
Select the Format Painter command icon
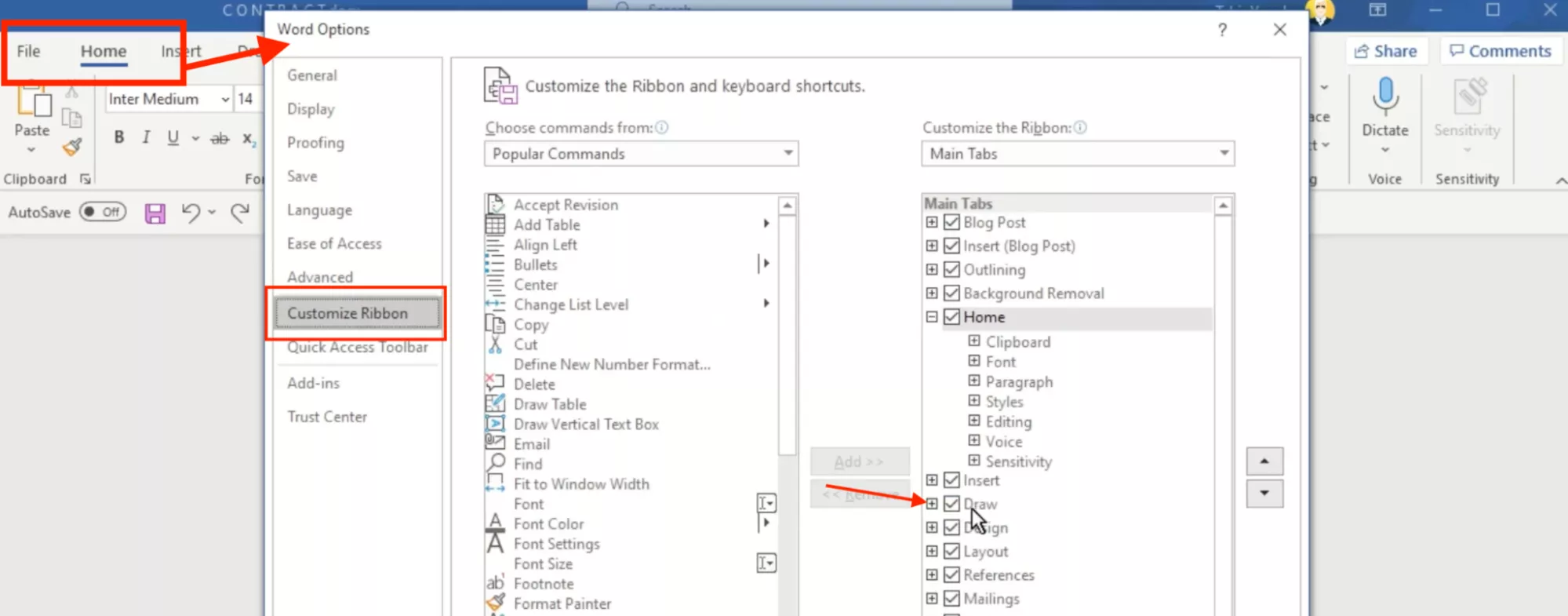pyautogui.click(x=495, y=603)
